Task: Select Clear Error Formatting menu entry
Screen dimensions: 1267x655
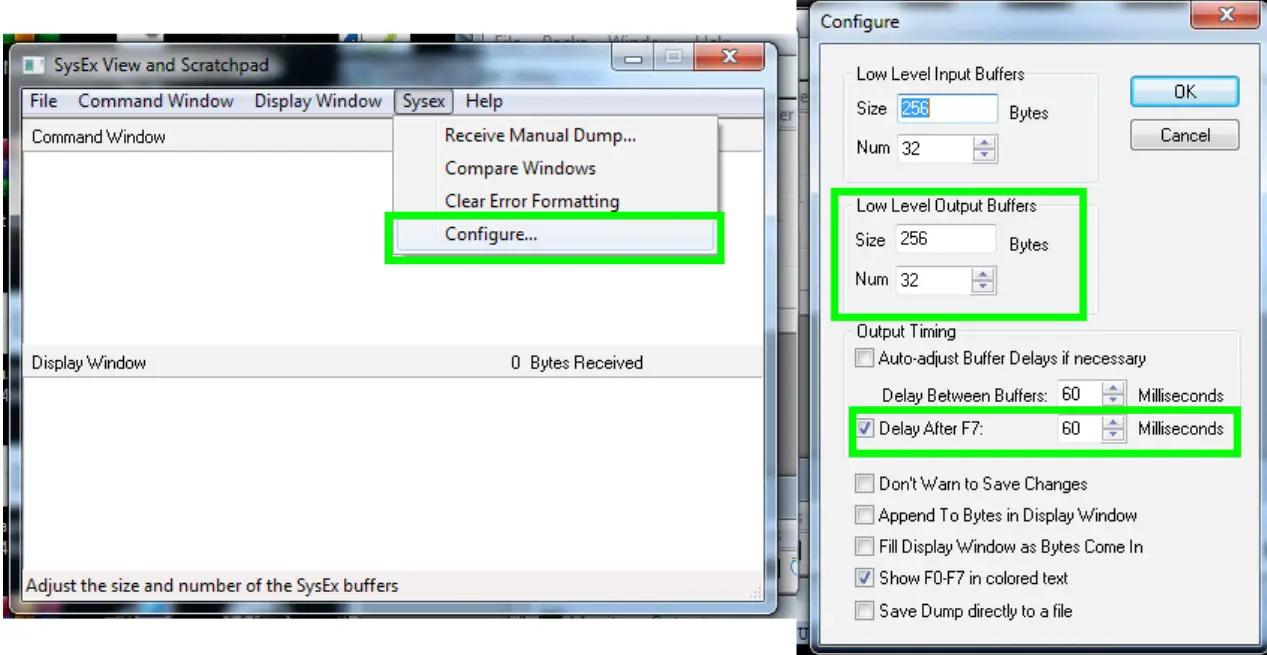Action: (532, 200)
